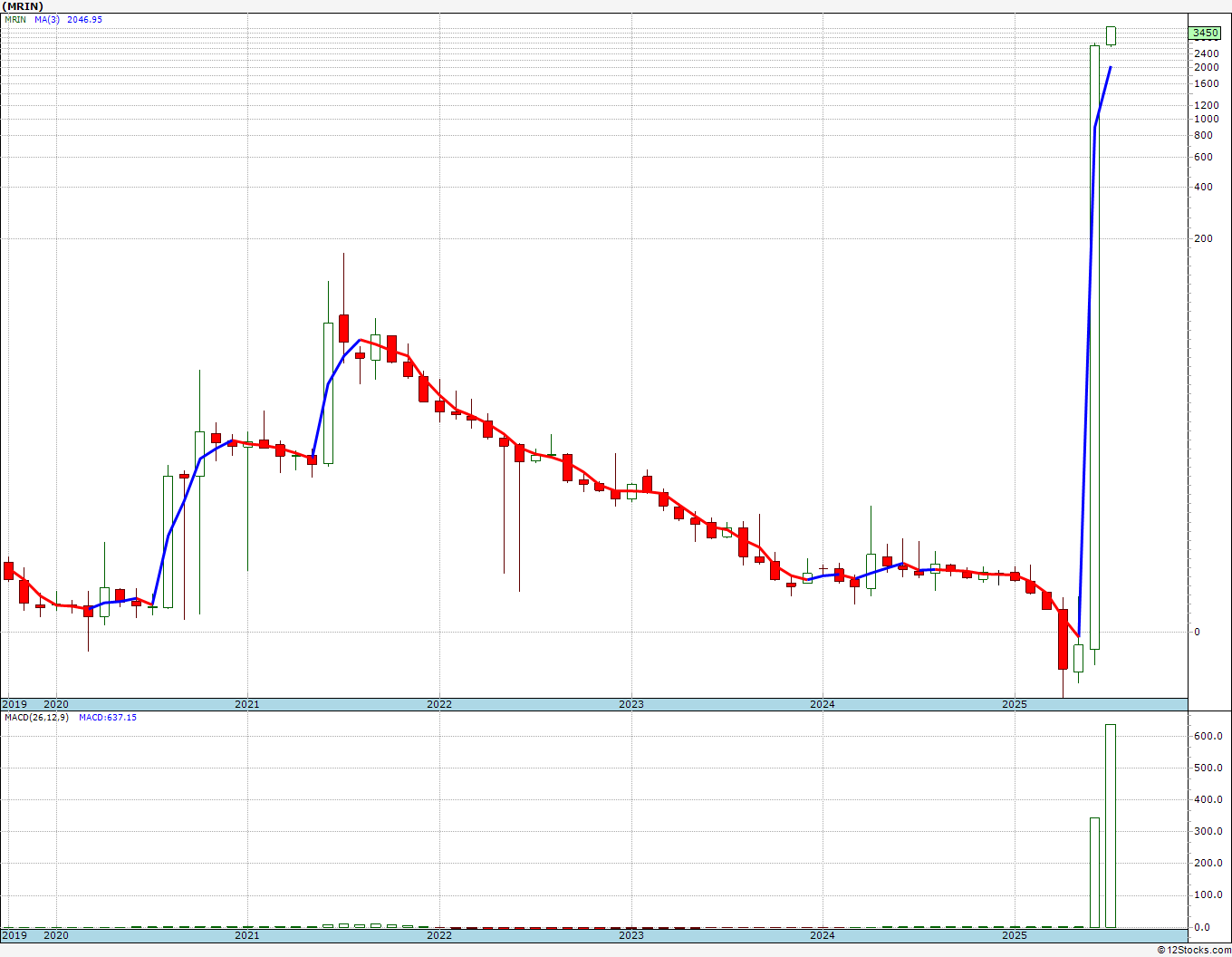Select 2025 on the MACD panel time axis
Image resolution: width=1232 pixels, height=957 pixels.
click(1015, 935)
